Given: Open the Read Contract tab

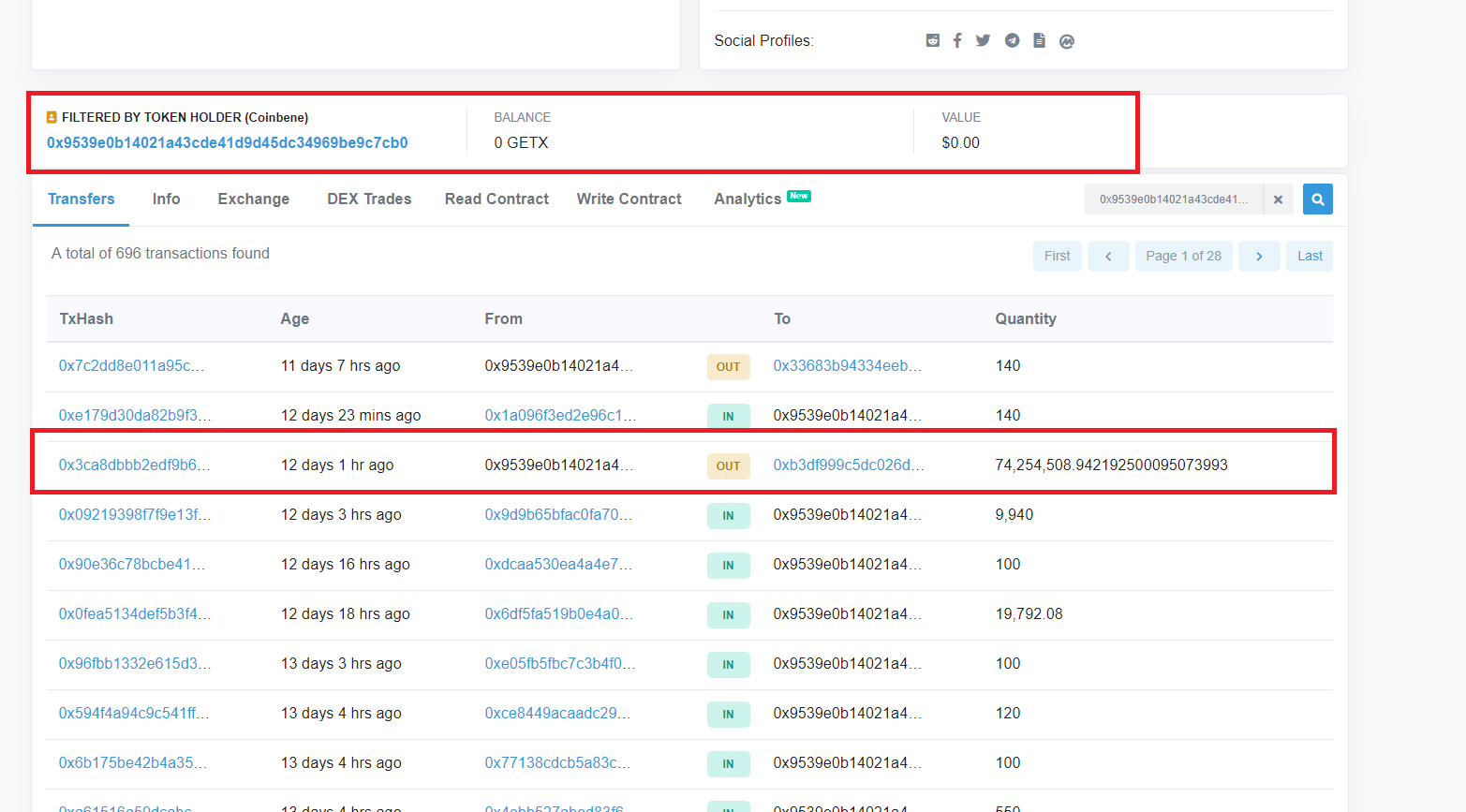Looking at the screenshot, I should point(496,199).
